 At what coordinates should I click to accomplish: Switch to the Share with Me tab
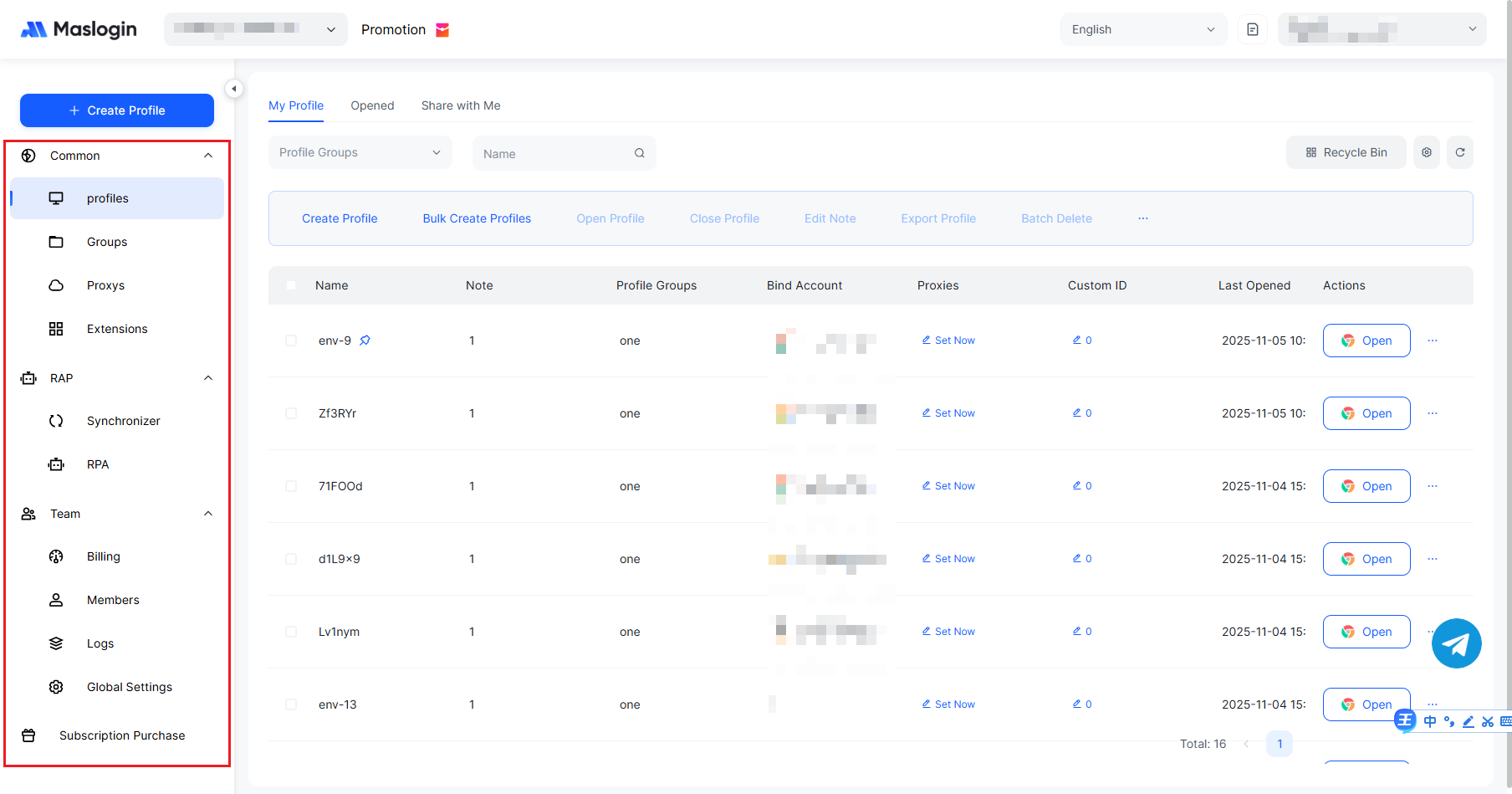[461, 105]
